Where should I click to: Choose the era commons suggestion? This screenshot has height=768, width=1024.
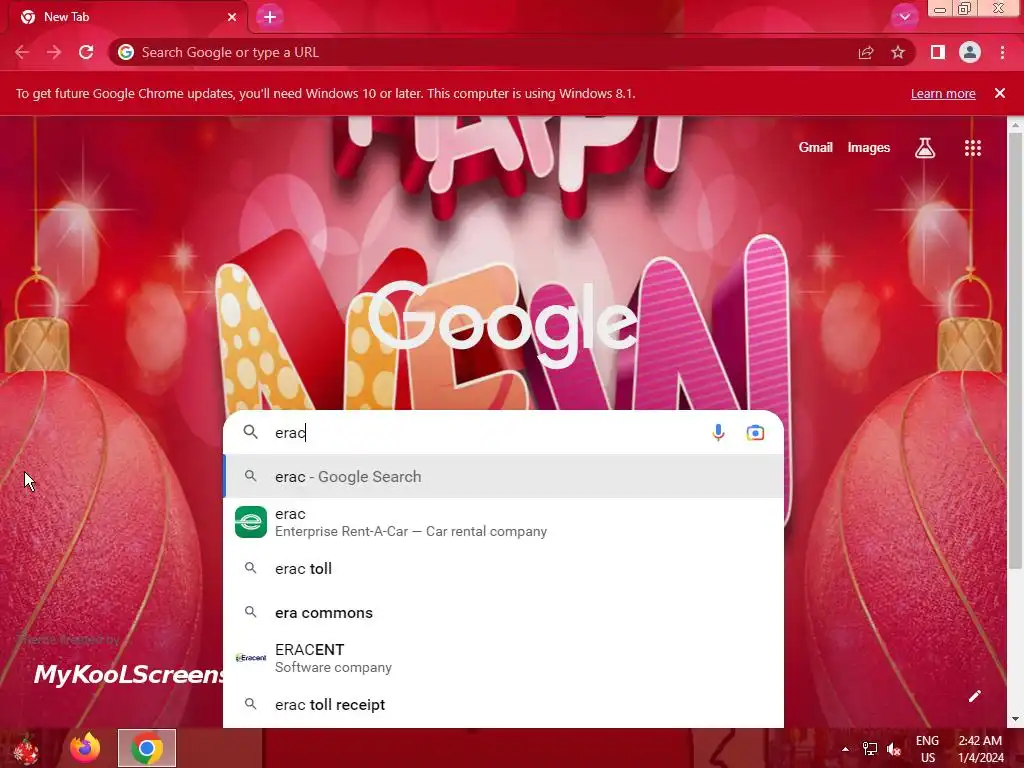(504, 613)
